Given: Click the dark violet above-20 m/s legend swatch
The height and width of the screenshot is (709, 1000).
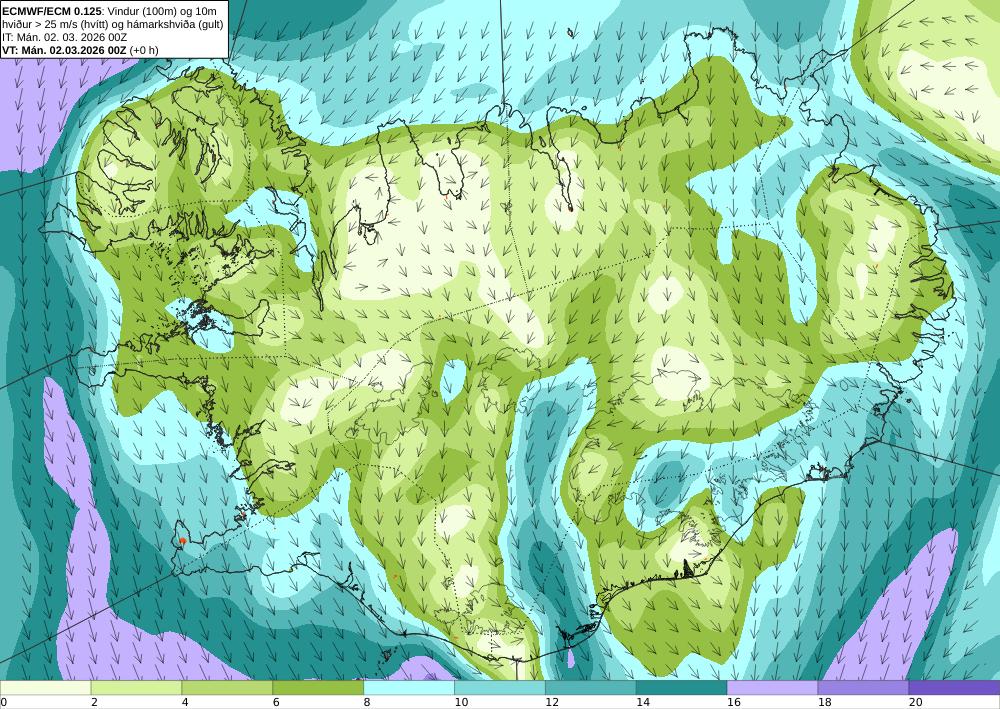Looking at the screenshot, I should pos(954,688).
